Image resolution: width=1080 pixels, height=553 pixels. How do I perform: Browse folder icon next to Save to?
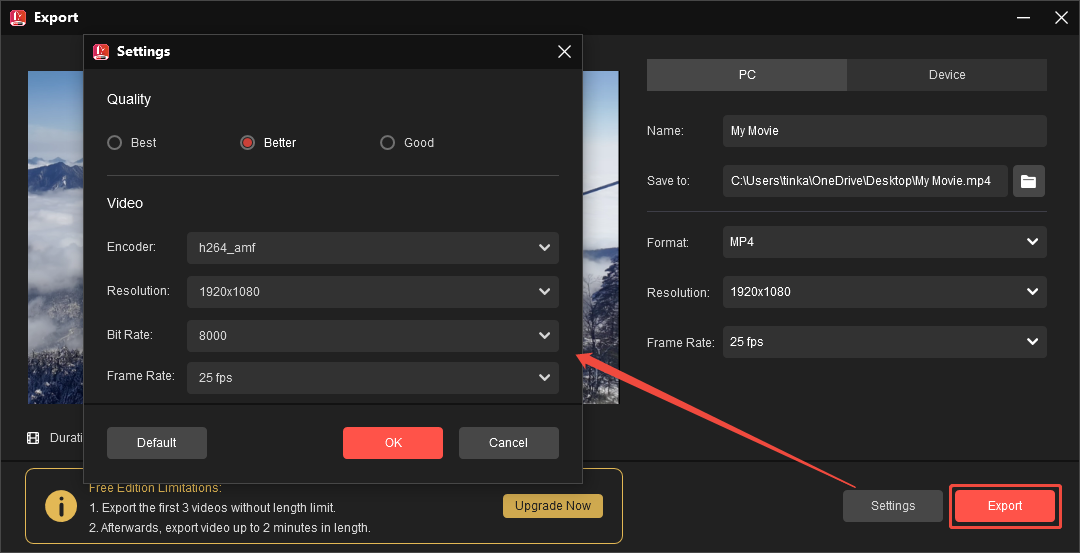click(1028, 181)
